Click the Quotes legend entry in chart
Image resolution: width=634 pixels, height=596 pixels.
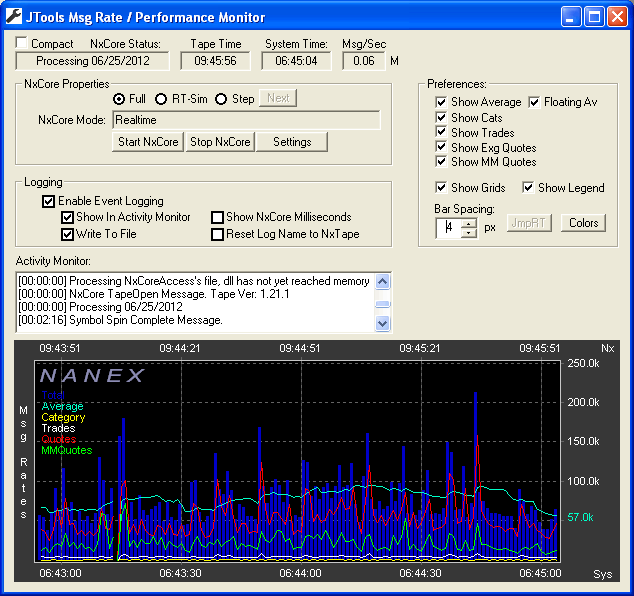tap(59, 439)
